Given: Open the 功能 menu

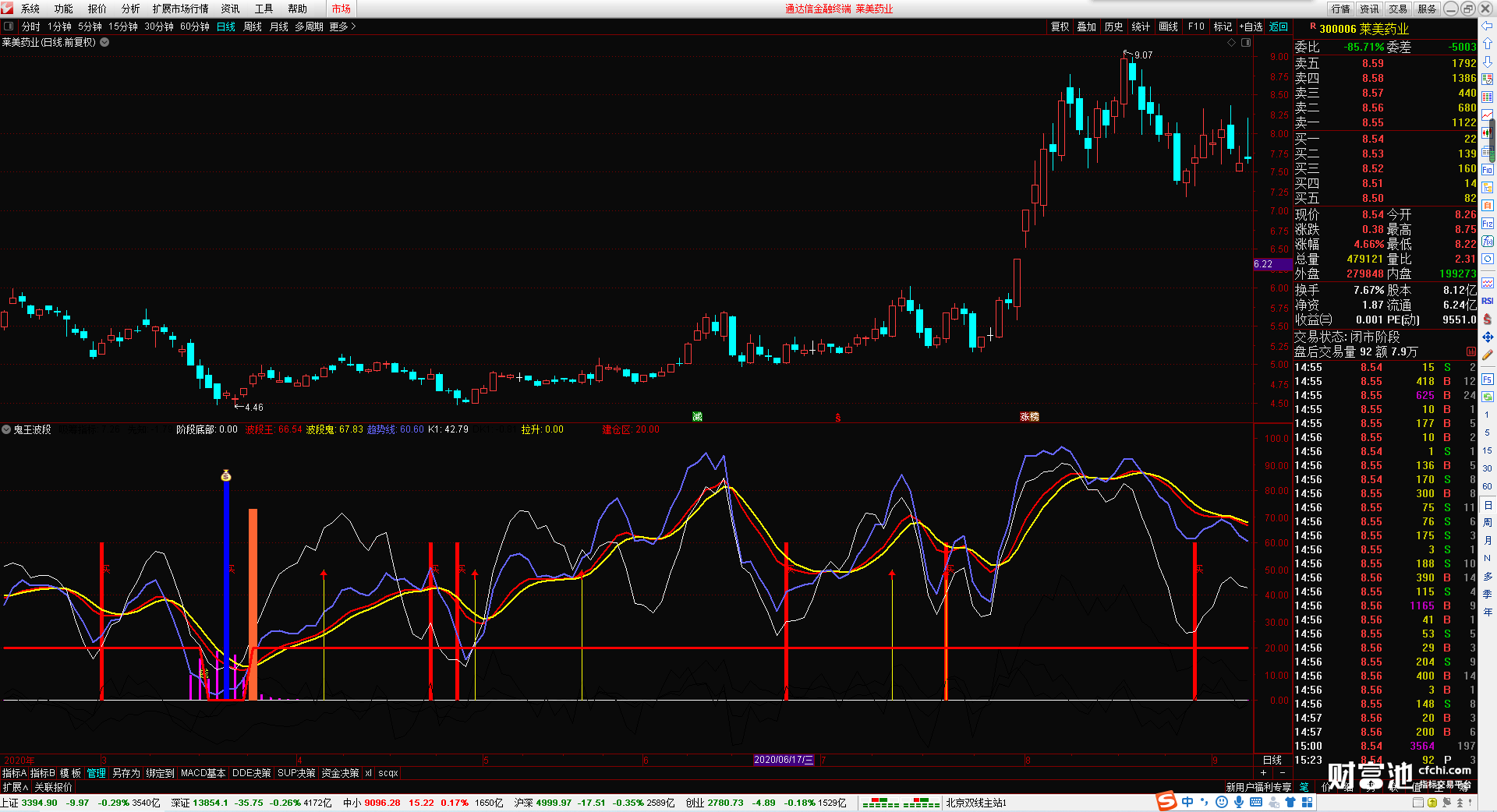Looking at the screenshot, I should pyautogui.click(x=64, y=9).
